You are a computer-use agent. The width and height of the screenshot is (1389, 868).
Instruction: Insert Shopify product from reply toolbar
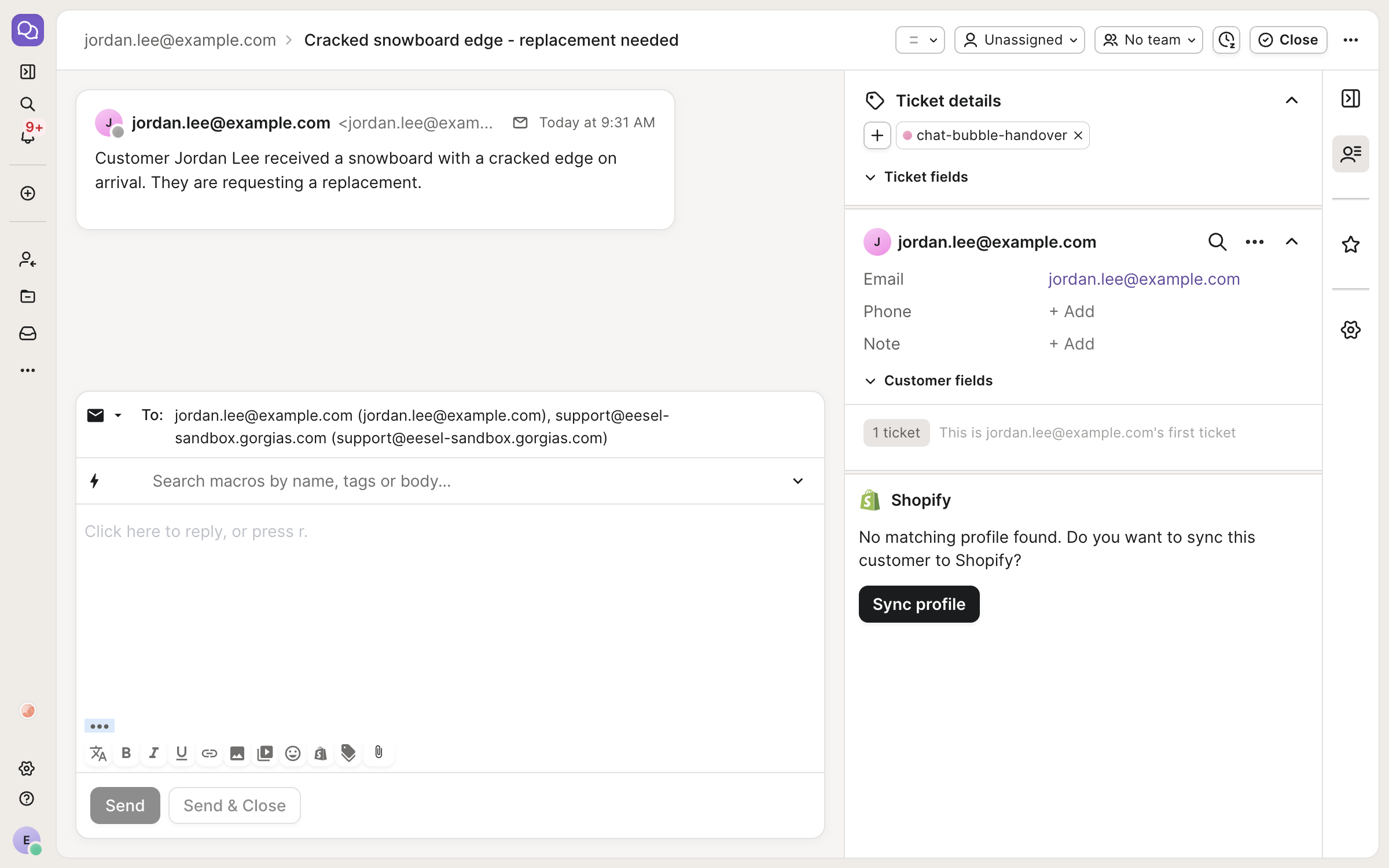coord(321,753)
